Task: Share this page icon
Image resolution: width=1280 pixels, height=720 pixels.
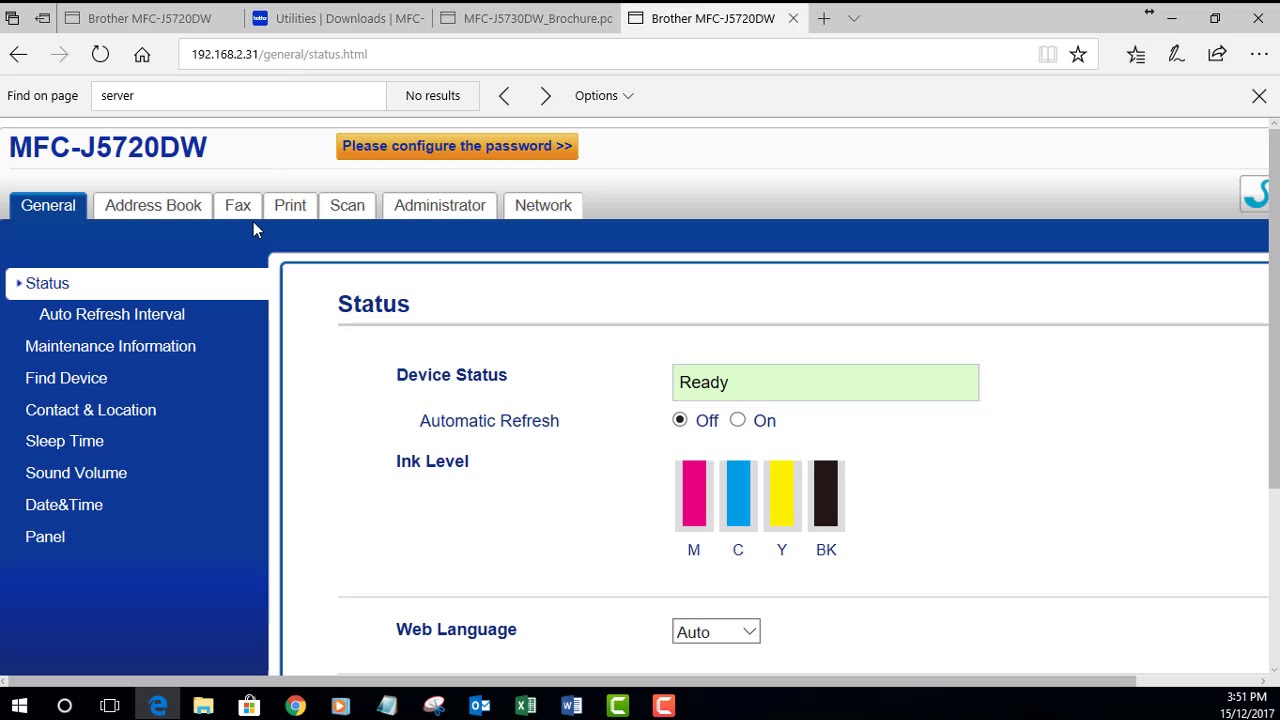Action: 1217,54
